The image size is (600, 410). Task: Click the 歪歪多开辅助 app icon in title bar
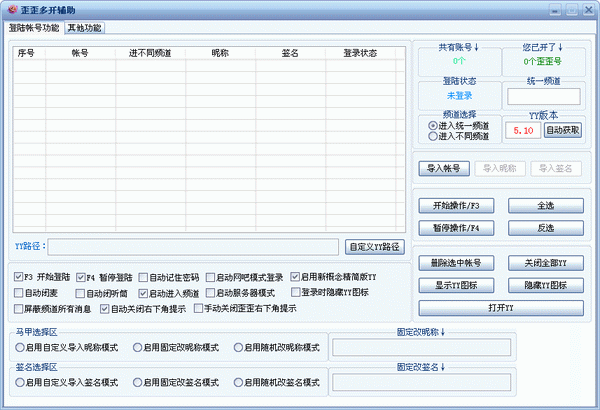[12, 10]
